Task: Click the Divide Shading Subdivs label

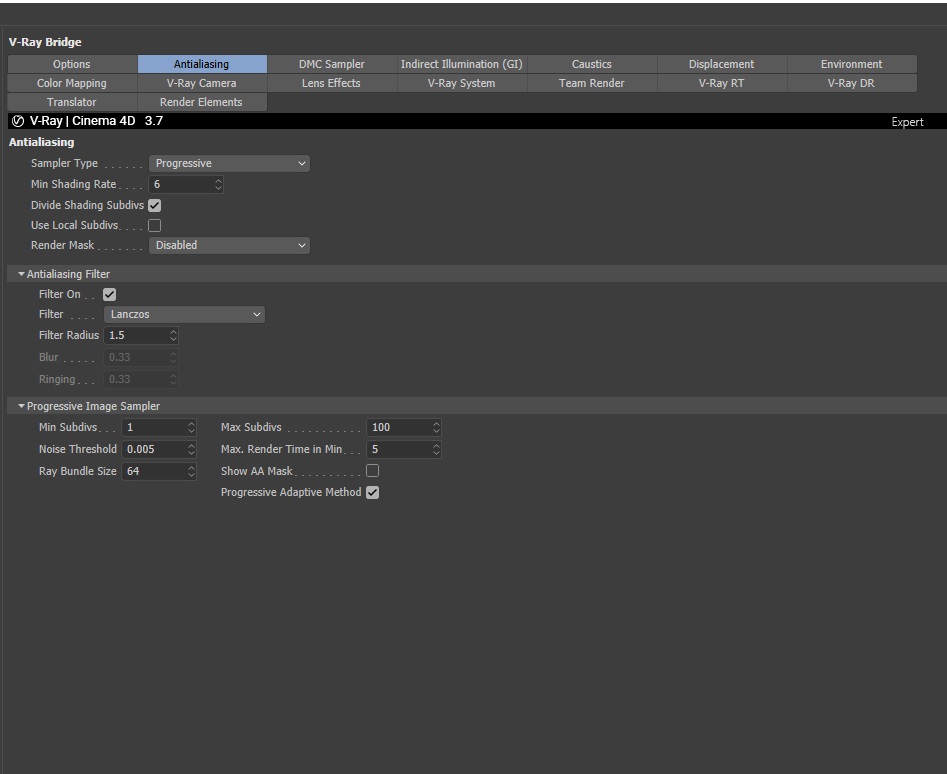Action: pos(88,205)
